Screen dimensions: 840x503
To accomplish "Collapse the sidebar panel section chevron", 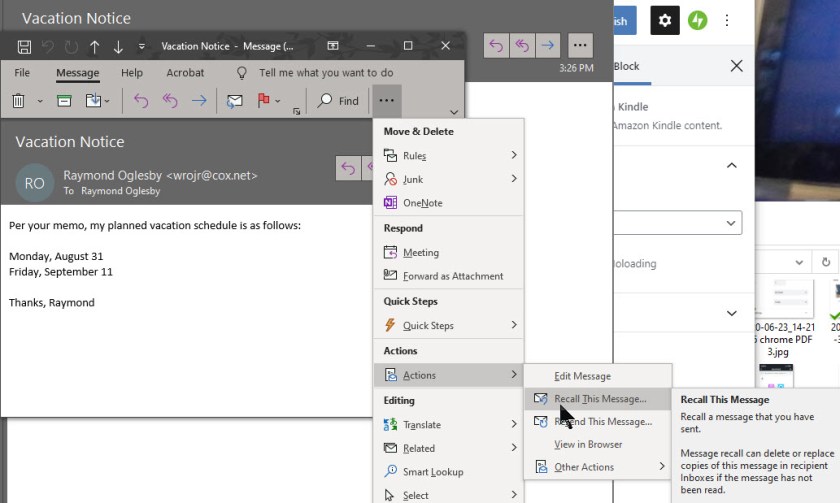I will pos(731,165).
